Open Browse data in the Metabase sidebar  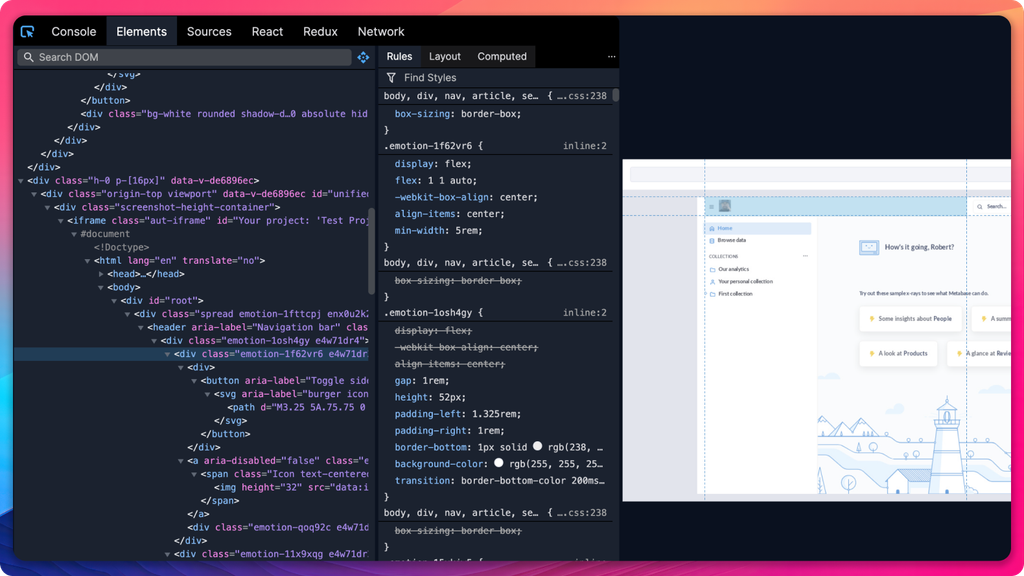(x=731, y=240)
